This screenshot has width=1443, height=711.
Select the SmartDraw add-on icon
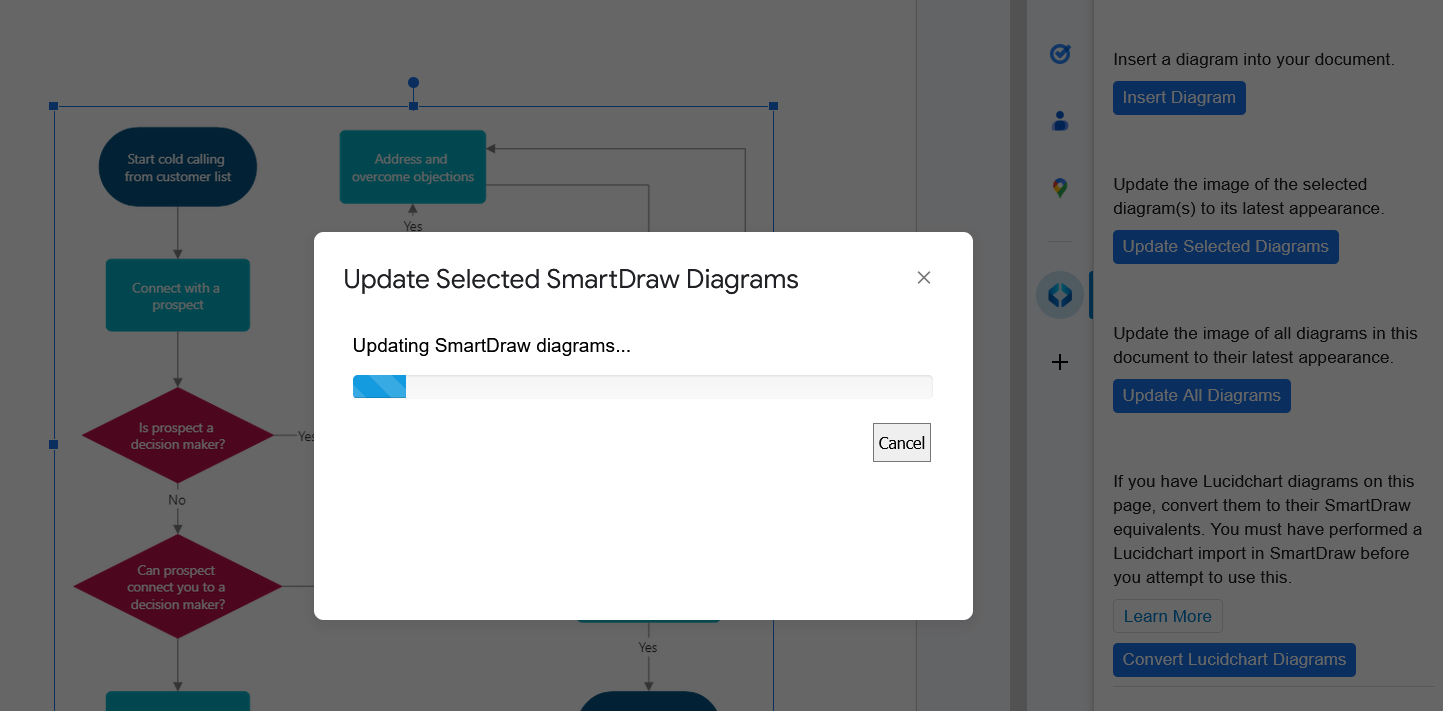1059,294
